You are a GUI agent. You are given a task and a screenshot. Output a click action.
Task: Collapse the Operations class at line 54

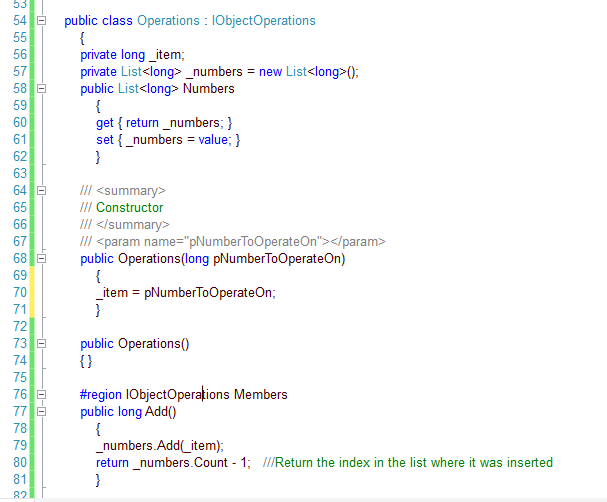click(x=41, y=21)
